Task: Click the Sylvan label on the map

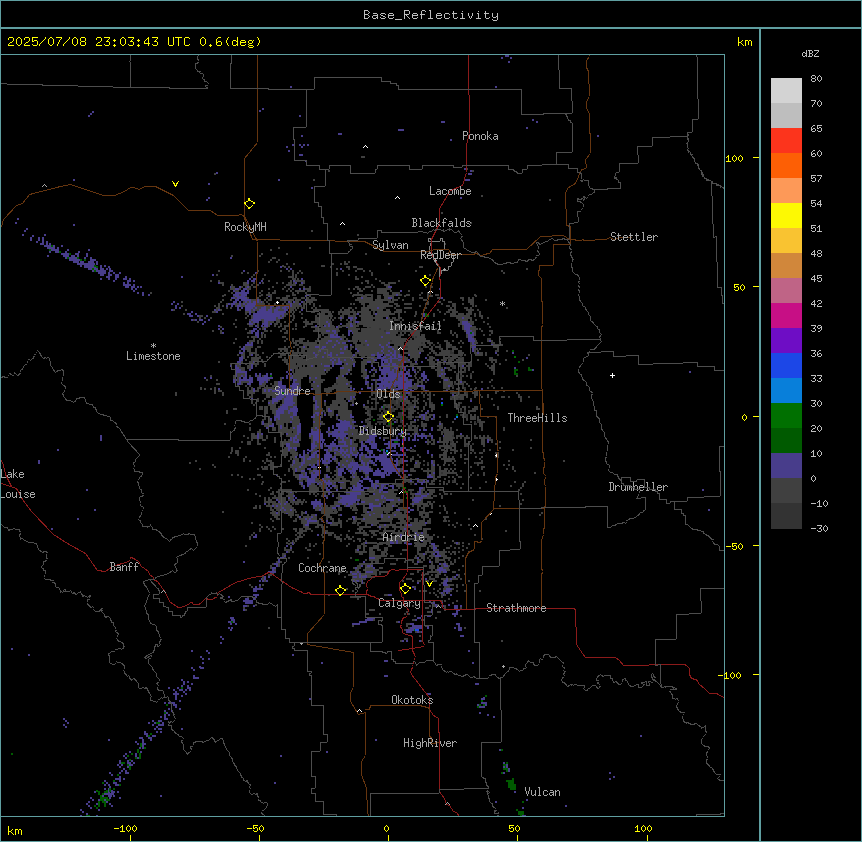Action: tap(390, 245)
